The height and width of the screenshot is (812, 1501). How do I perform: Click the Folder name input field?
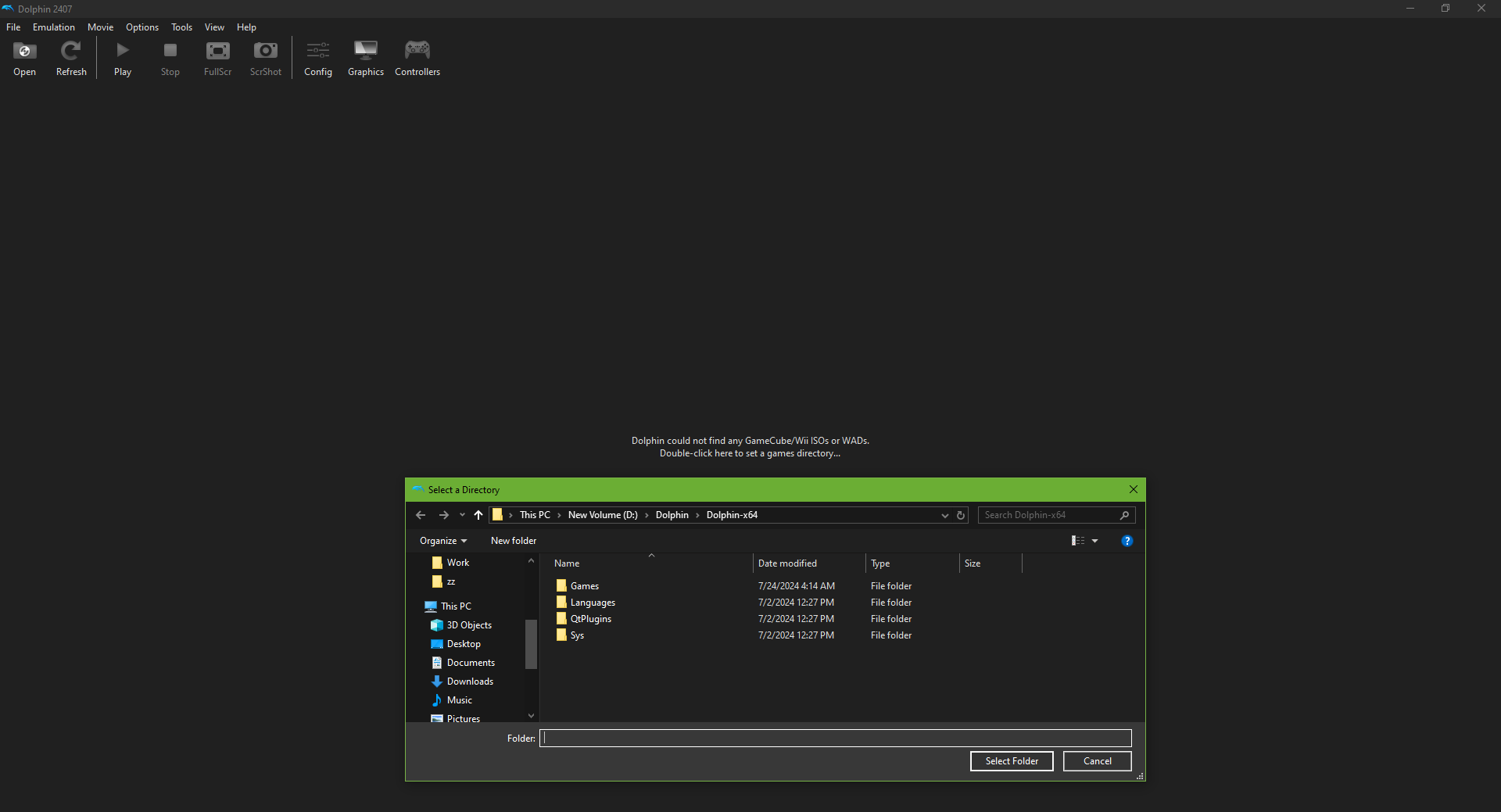point(835,739)
